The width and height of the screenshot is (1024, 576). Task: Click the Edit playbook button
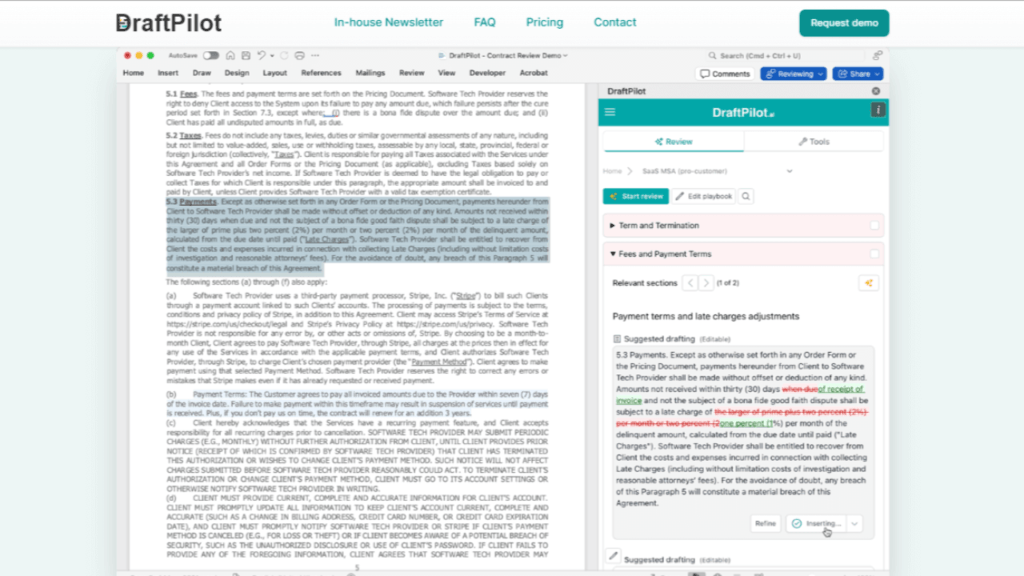coord(704,197)
